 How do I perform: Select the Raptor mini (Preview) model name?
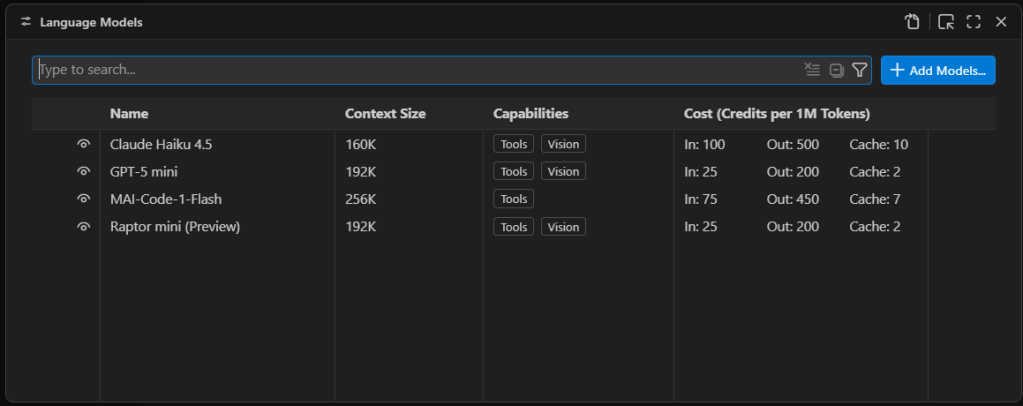[x=176, y=227]
